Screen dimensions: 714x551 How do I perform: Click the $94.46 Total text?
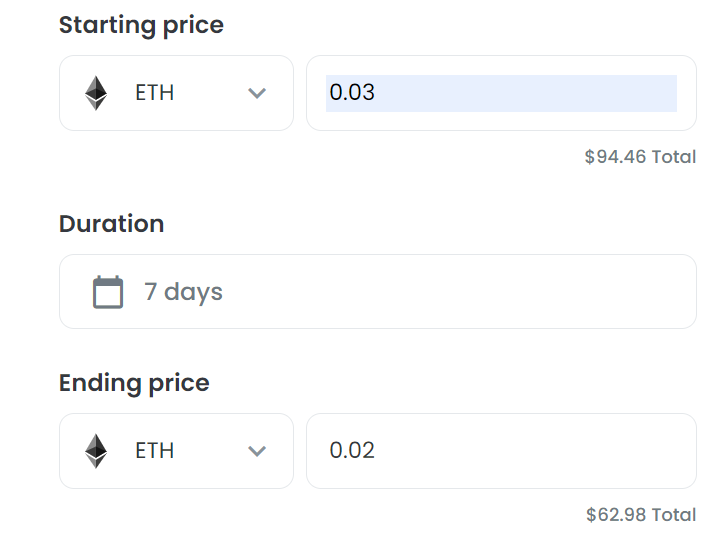[640, 157]
